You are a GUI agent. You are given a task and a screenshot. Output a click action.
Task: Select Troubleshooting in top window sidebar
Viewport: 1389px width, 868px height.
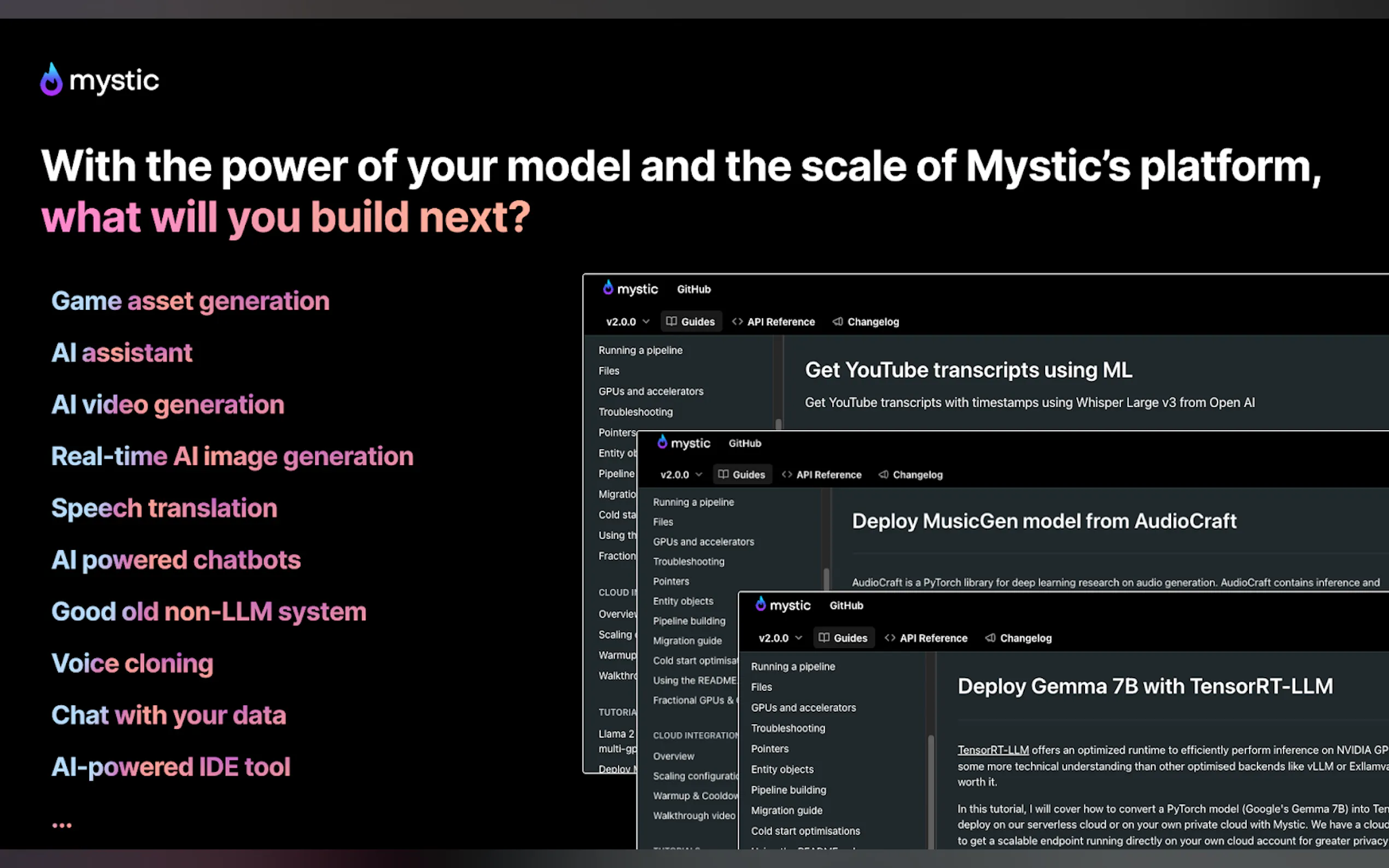(635, 412)
